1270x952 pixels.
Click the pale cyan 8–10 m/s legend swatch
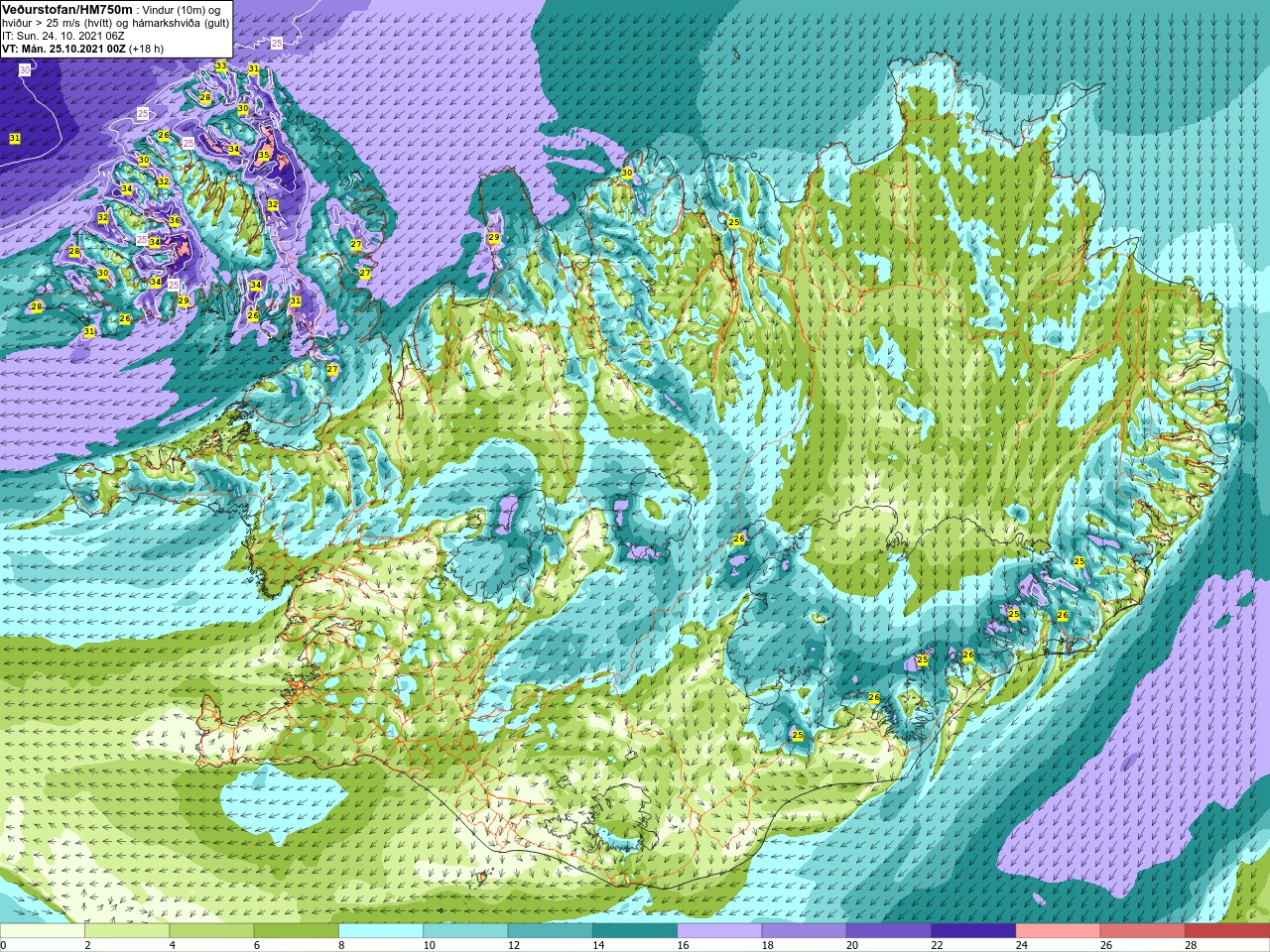381,931
